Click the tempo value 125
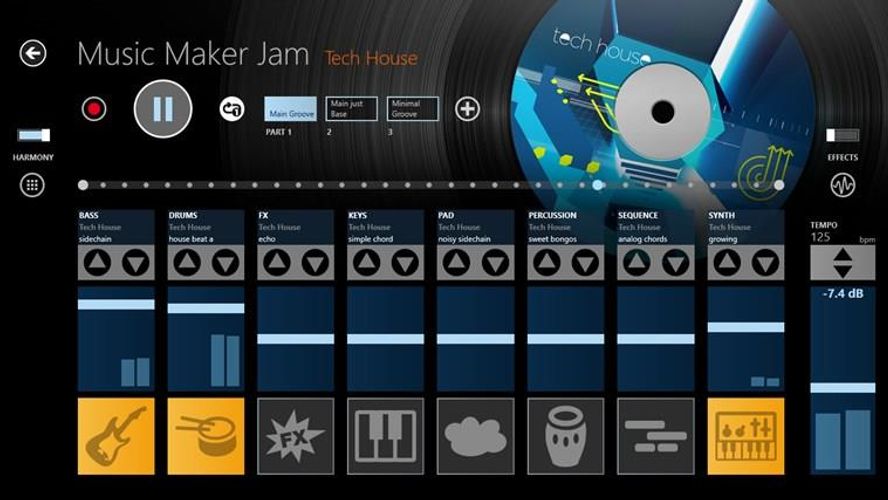The width and height of the screenshot is (888, 500). click(x=821, y=237)
